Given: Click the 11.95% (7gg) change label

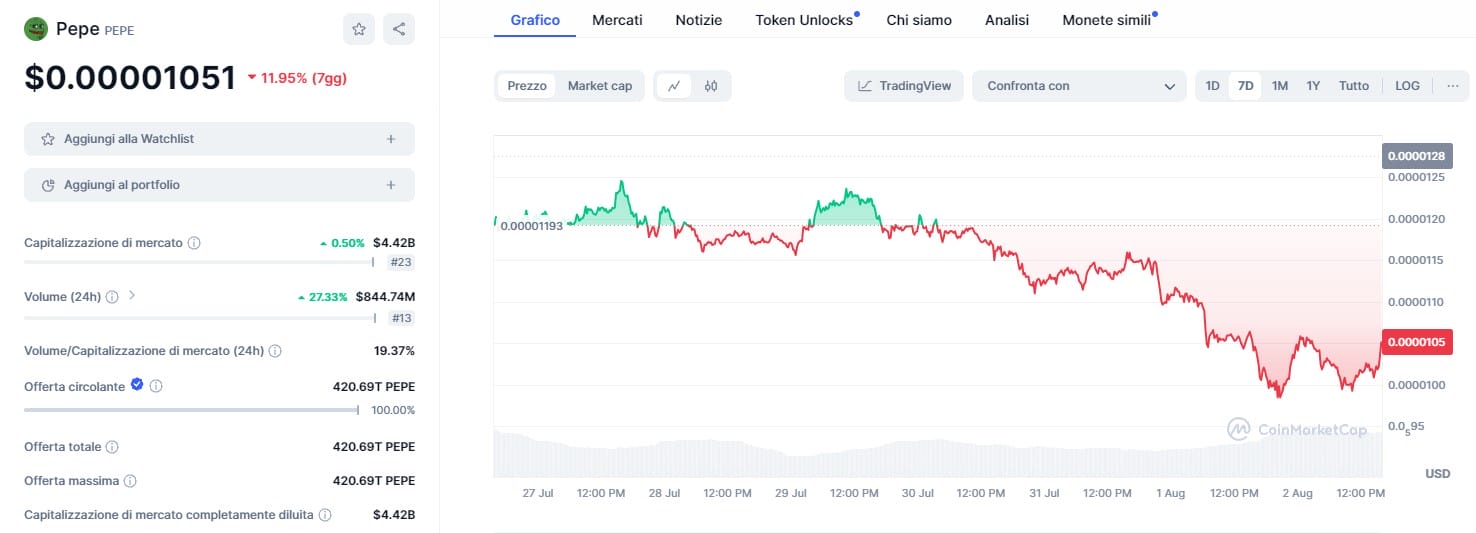Looking at the screenshot, I should pos(297,78).
